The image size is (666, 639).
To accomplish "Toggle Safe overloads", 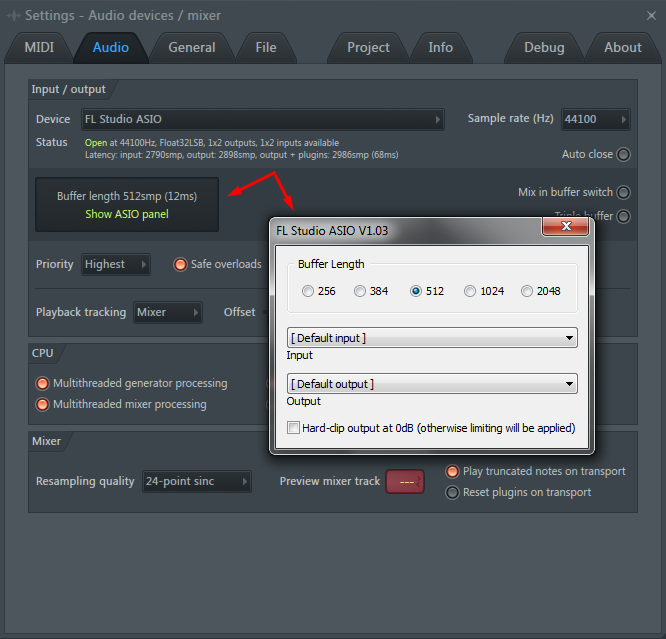I will click(x=180, y=264).
